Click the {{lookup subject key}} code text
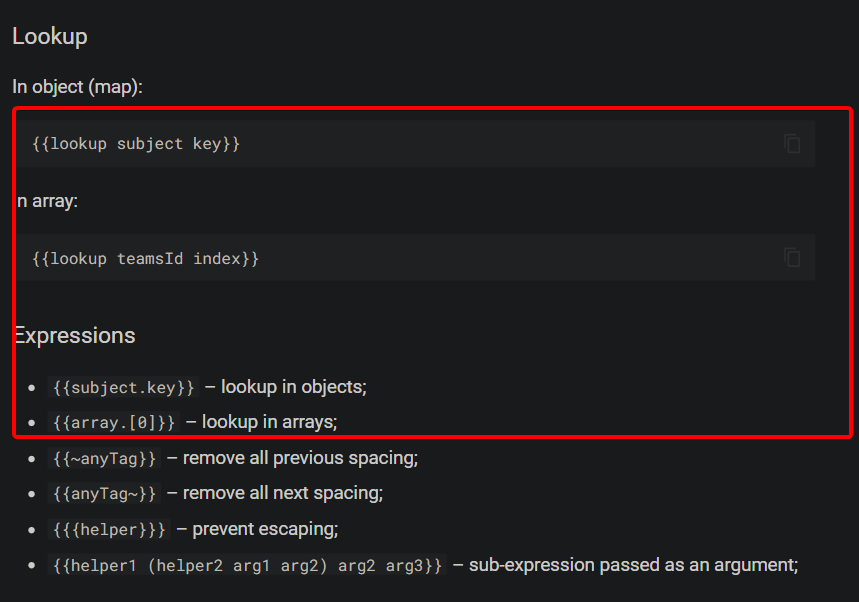 [x=136, y=144]
